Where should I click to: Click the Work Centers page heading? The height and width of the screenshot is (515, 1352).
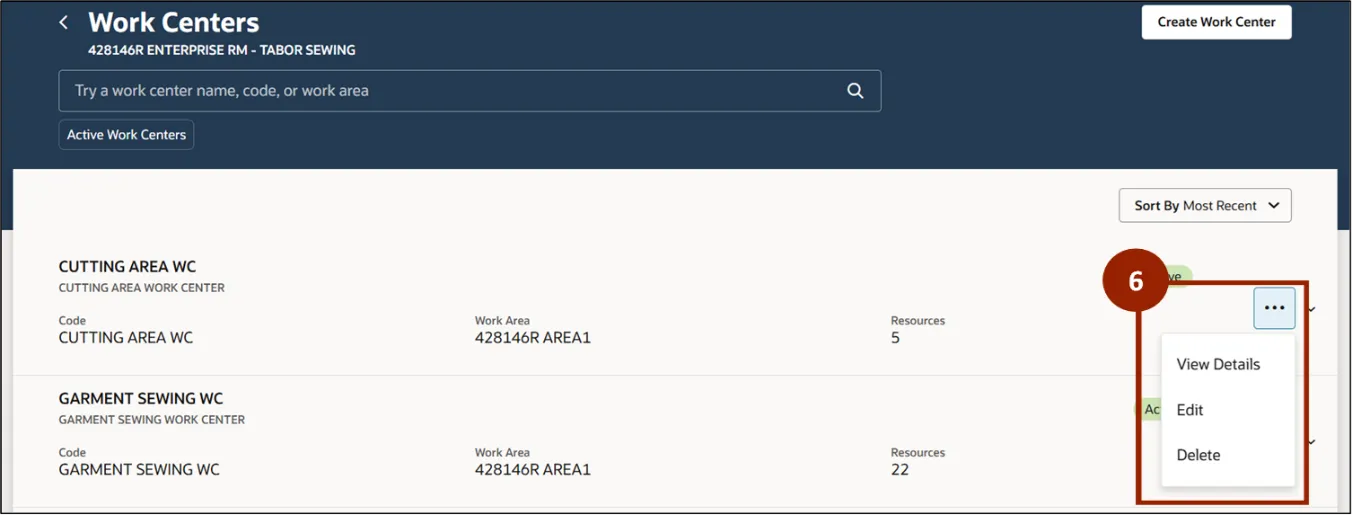173,22
